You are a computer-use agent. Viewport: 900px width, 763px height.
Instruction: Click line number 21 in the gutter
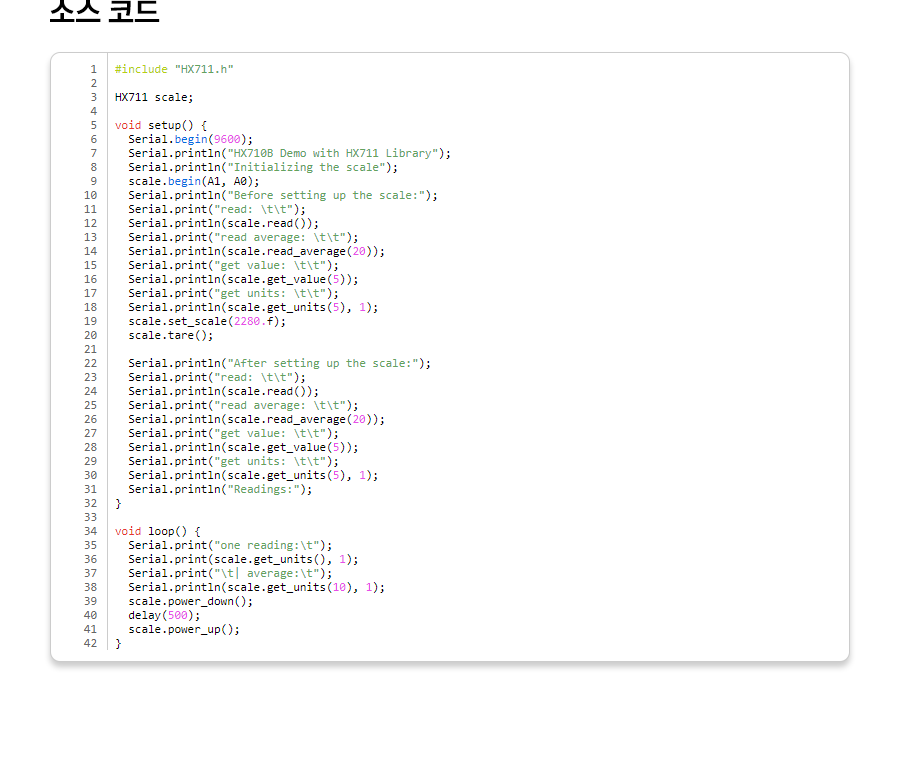point(91,349)
